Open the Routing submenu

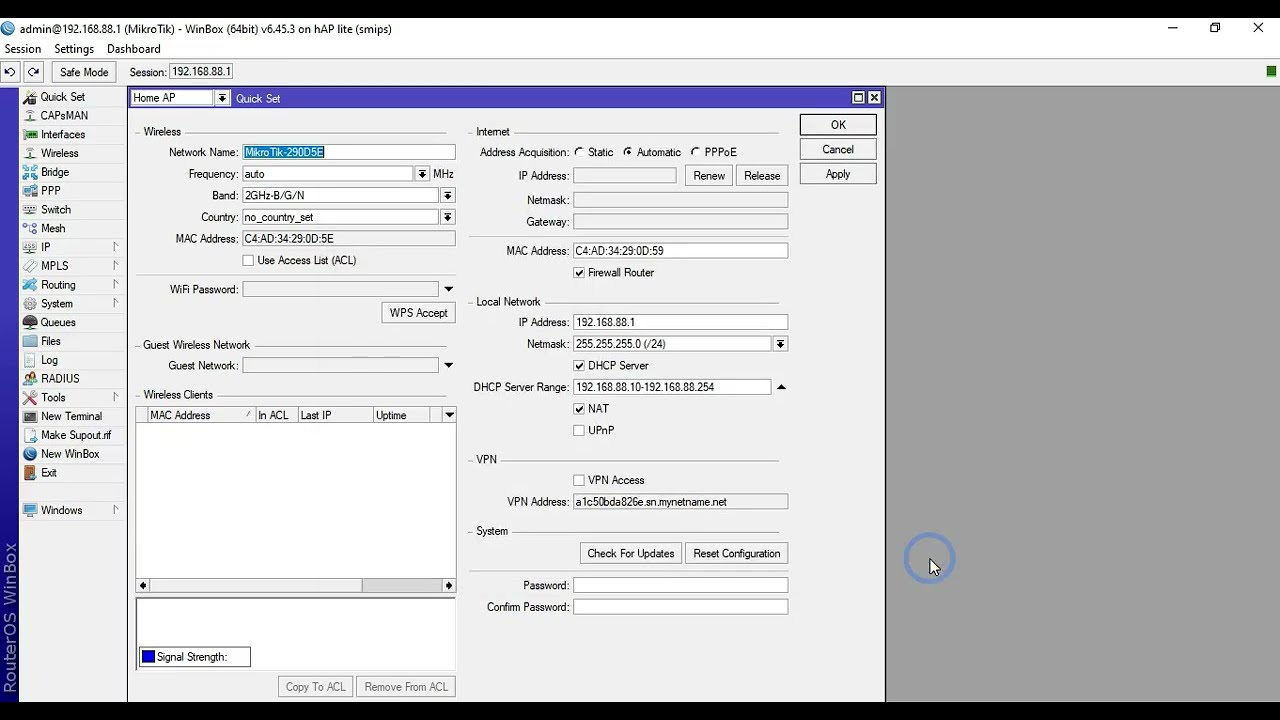pos(58,285)
